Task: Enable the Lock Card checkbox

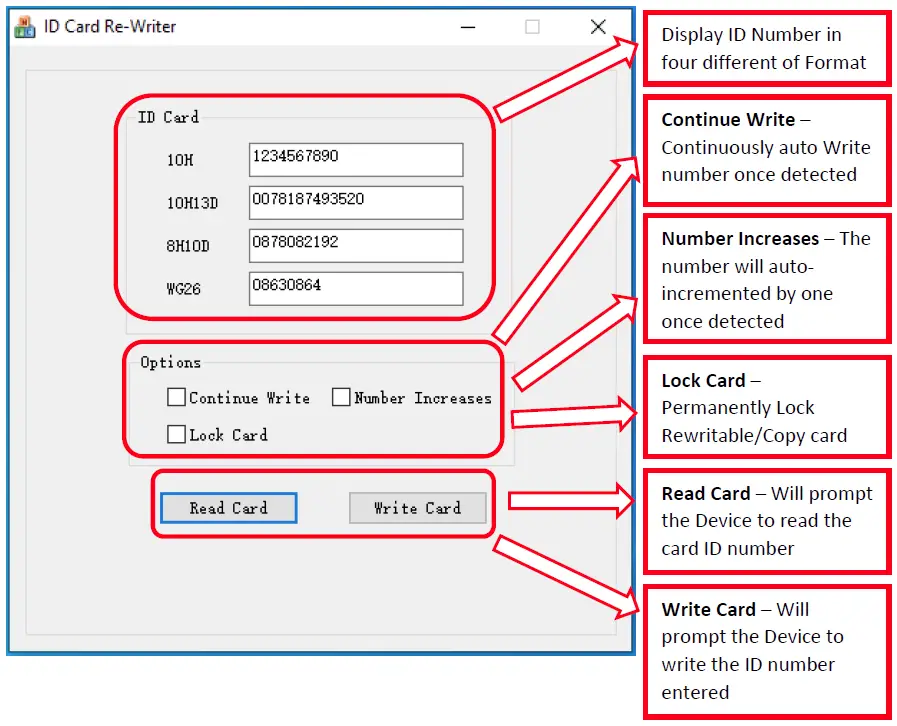Action: (x=176, y=434)
